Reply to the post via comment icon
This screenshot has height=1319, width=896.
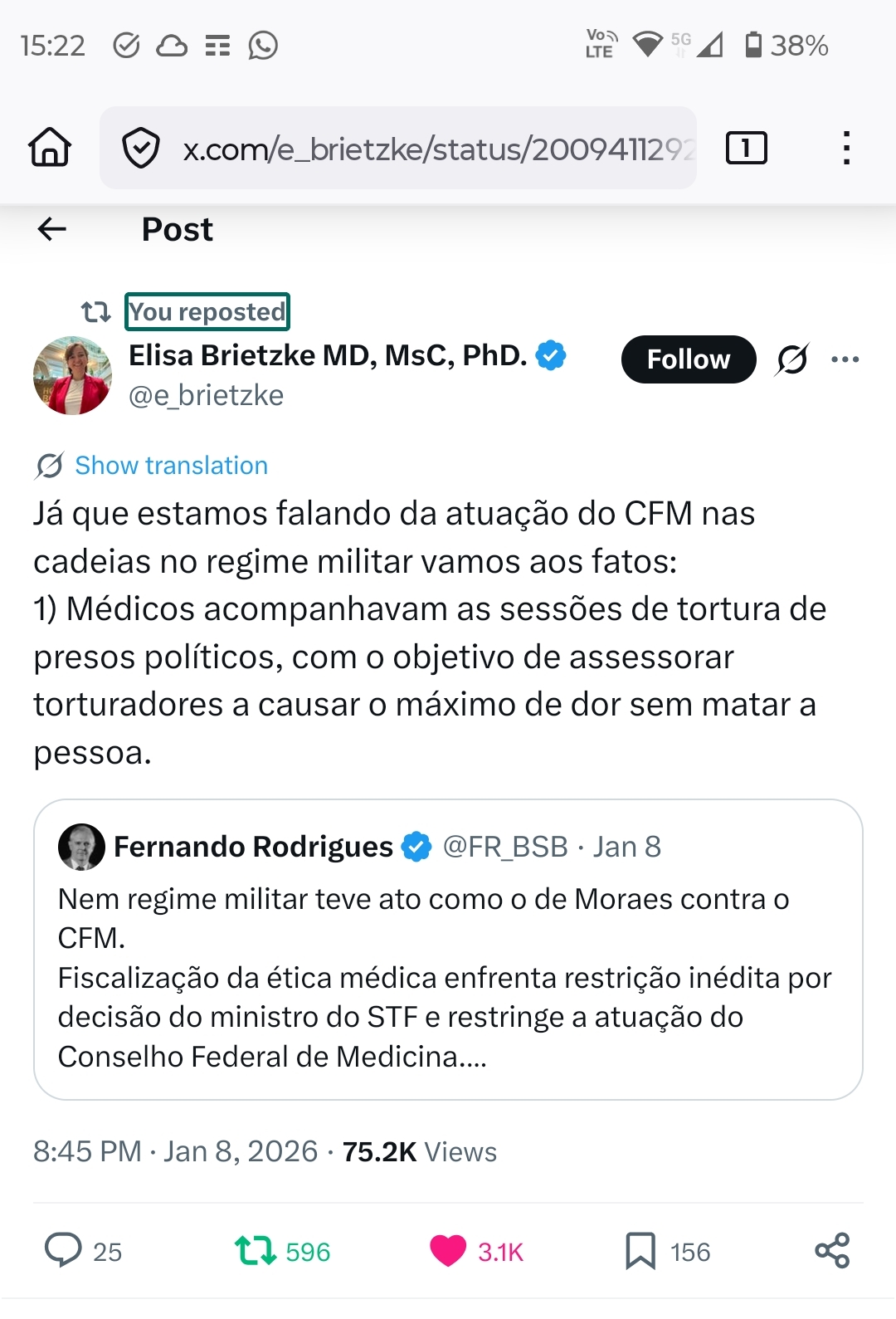pos(63,1250)
